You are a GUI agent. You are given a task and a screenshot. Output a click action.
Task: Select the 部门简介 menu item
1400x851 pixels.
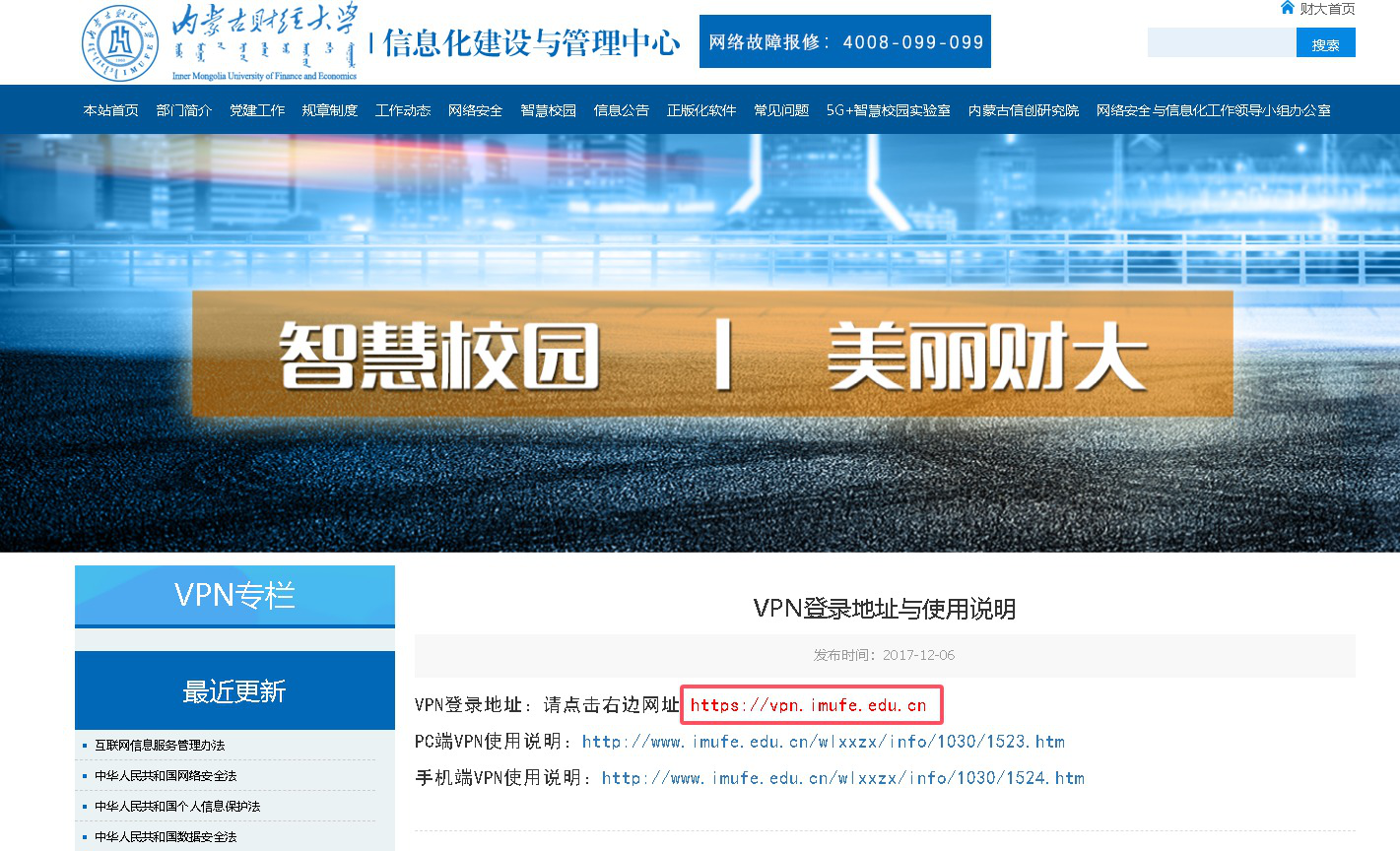[x=183, y=110]
